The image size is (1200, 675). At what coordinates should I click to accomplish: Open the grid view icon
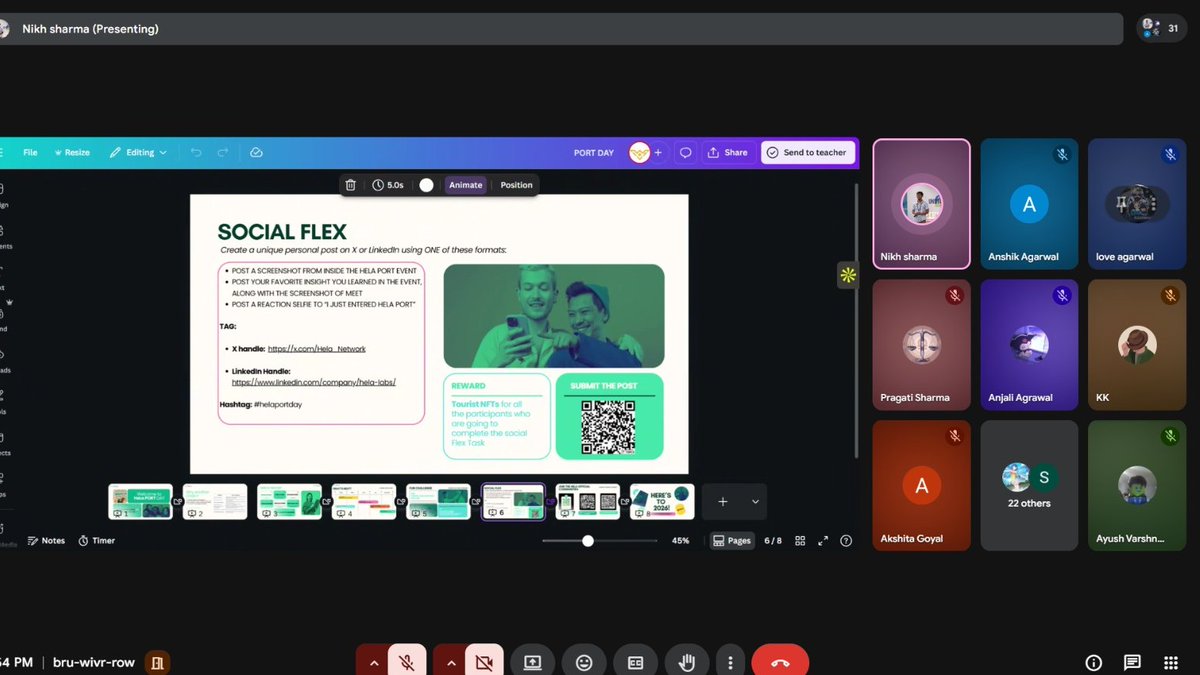point(800,540)
